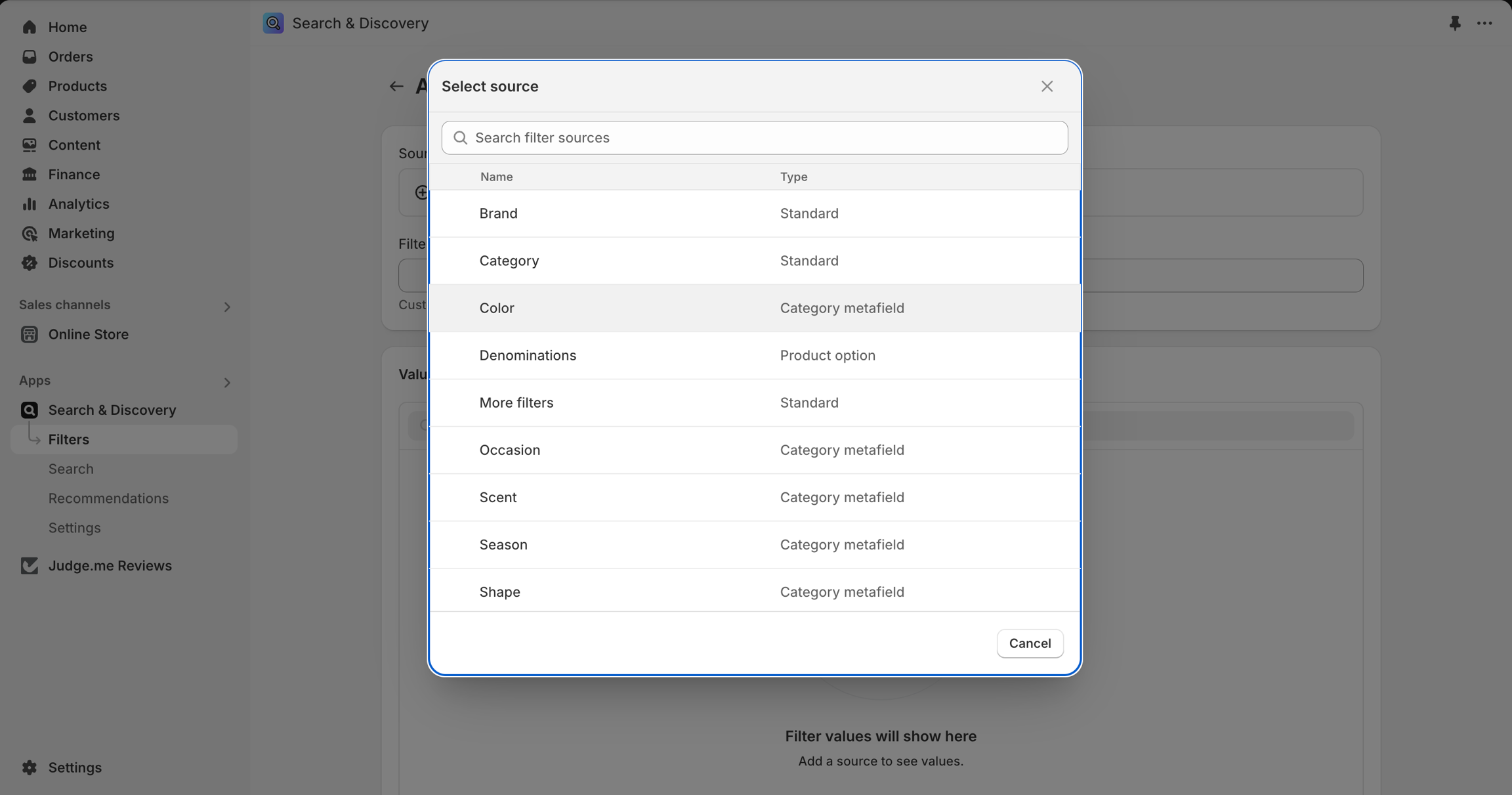The image size is (1512, 795).
Task: Close the Select source dialog
Action: tap(1047, 86)
